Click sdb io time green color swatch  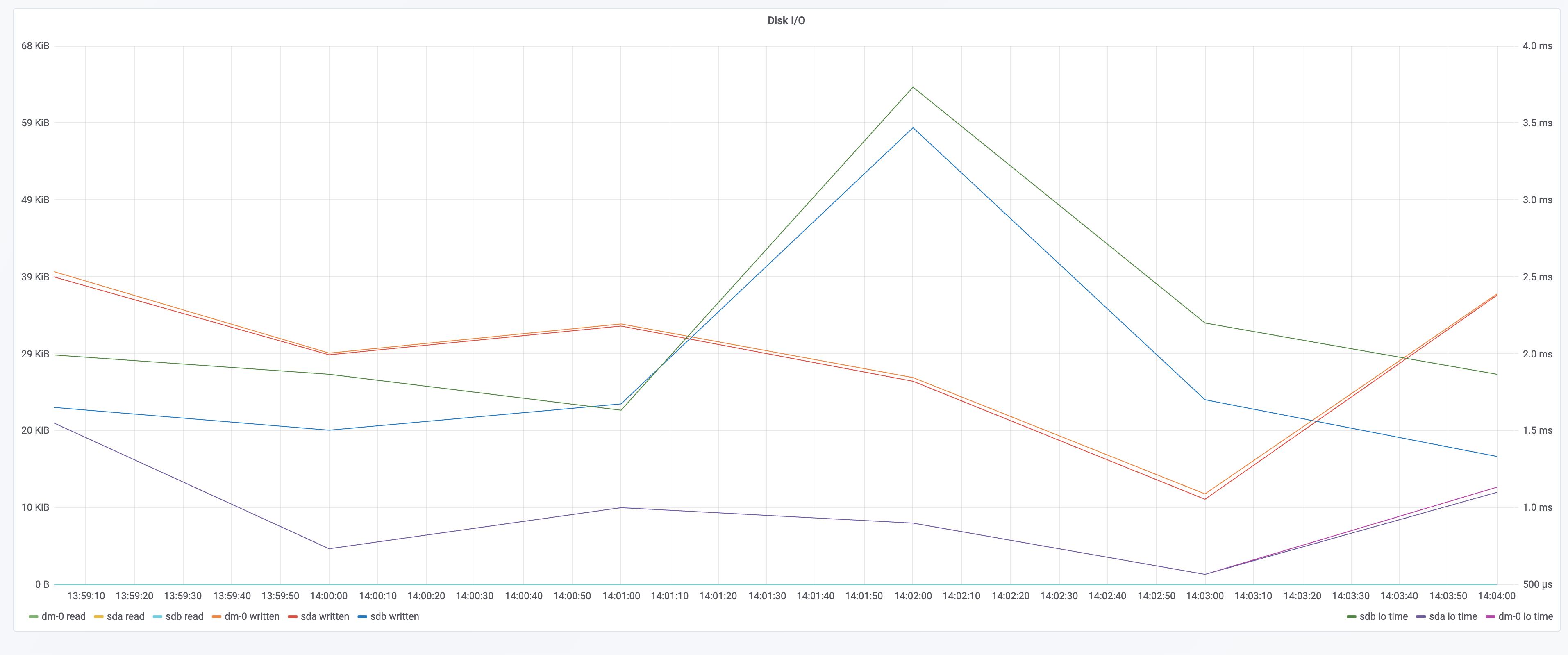[1351, 616]
